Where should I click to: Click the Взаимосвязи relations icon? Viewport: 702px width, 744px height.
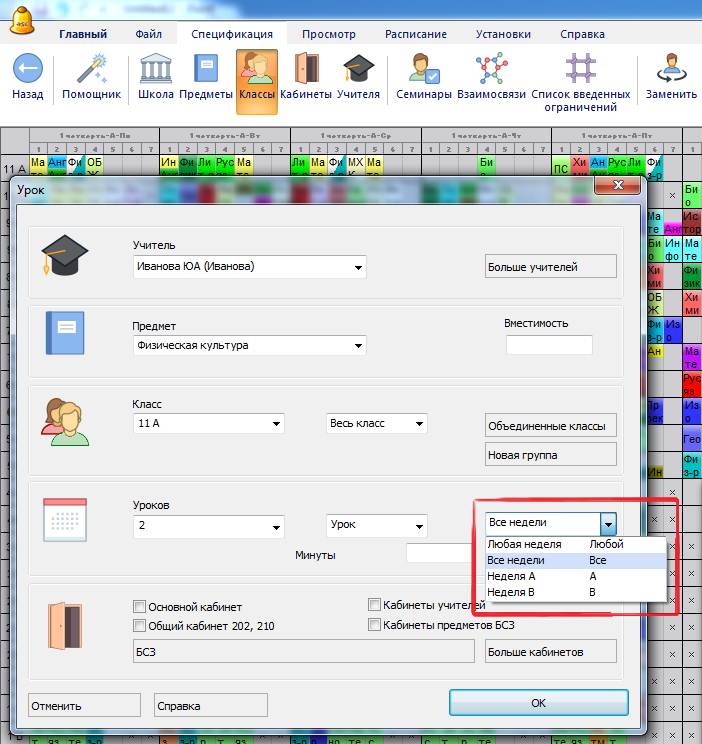[x=491, y=70]
